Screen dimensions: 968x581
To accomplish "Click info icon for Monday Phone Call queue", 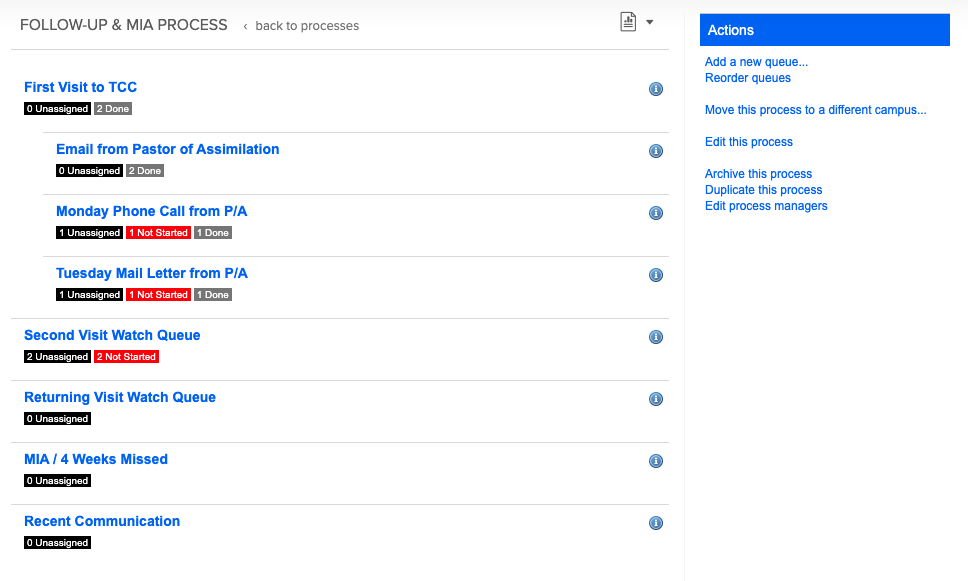I will coord(656,213).
